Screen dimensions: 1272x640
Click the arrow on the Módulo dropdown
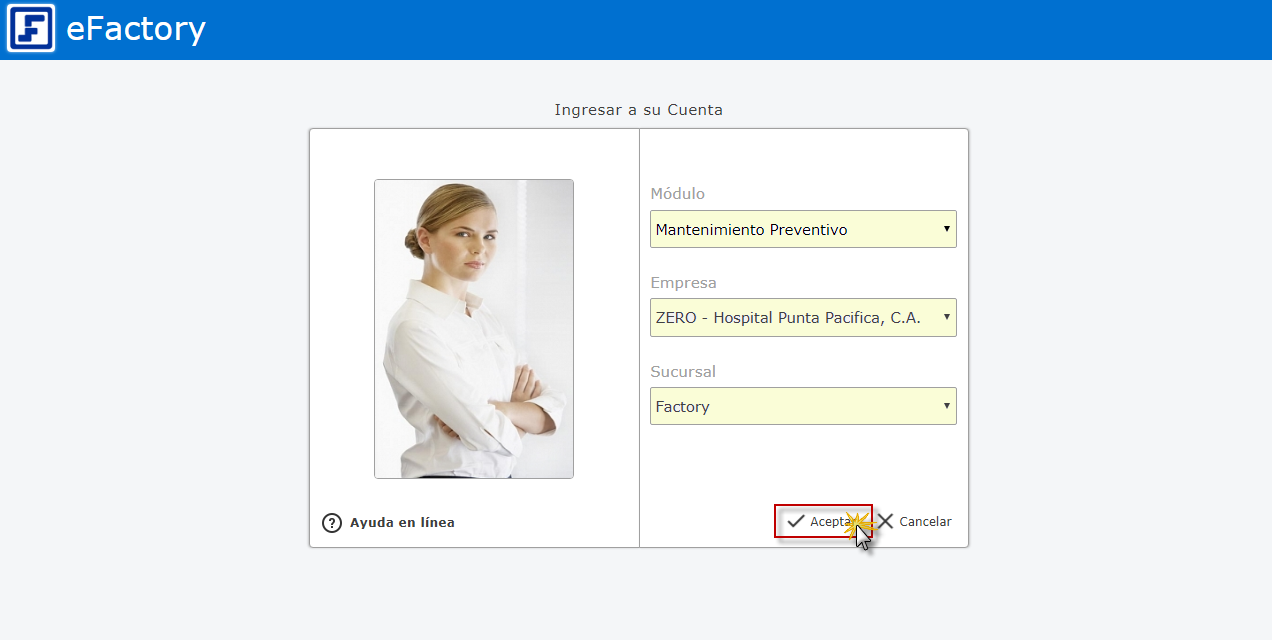coord(946,229)
